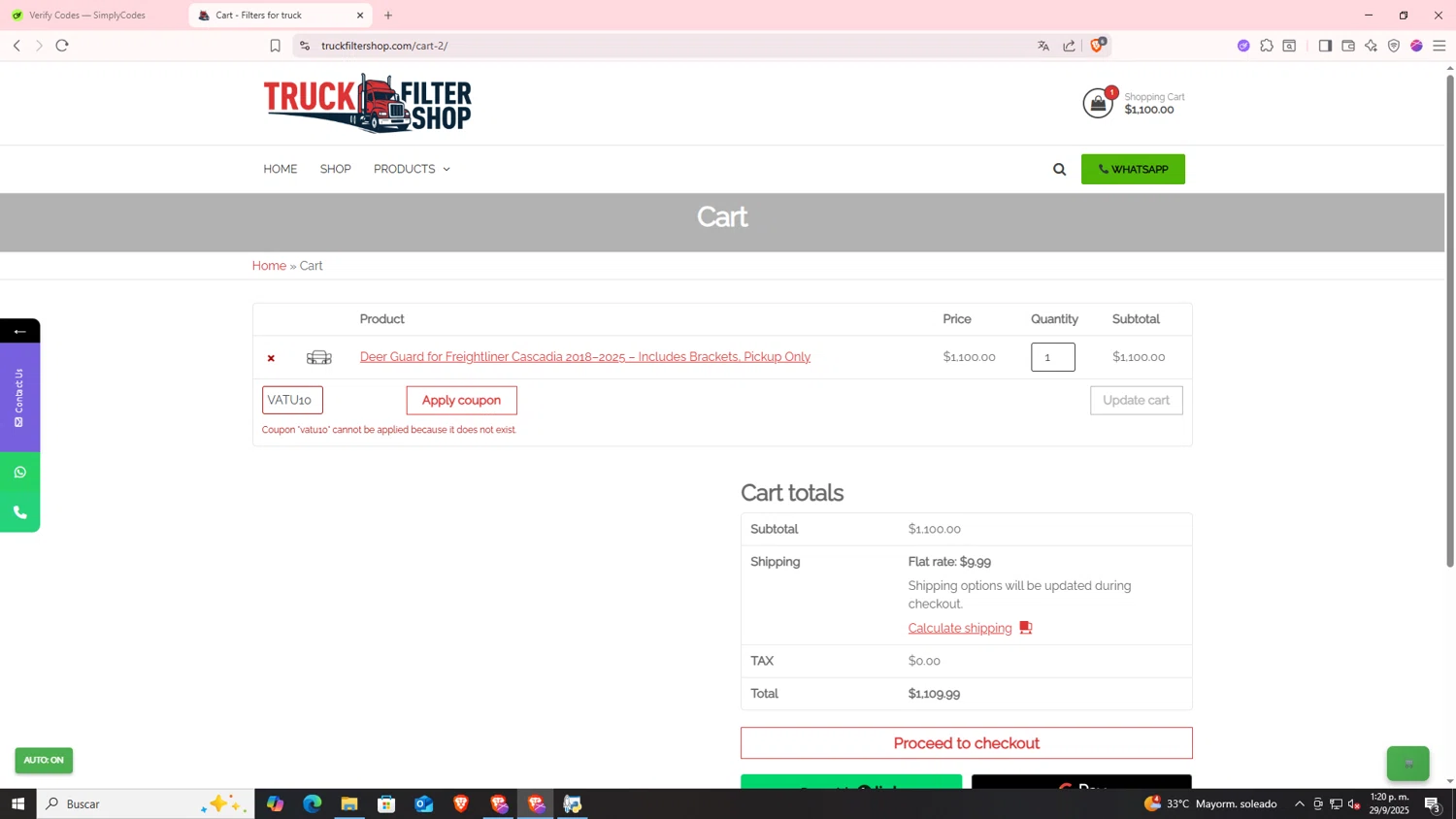The width and height of the screenshot is (1456, 819).
Task: Click the quantity input box
Action: pyautogui.click(x=1052, y=357)
